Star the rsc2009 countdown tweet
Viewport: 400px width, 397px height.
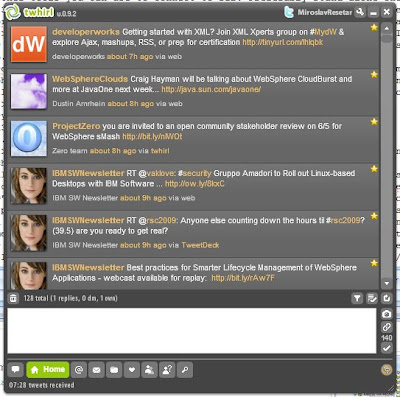374,216
